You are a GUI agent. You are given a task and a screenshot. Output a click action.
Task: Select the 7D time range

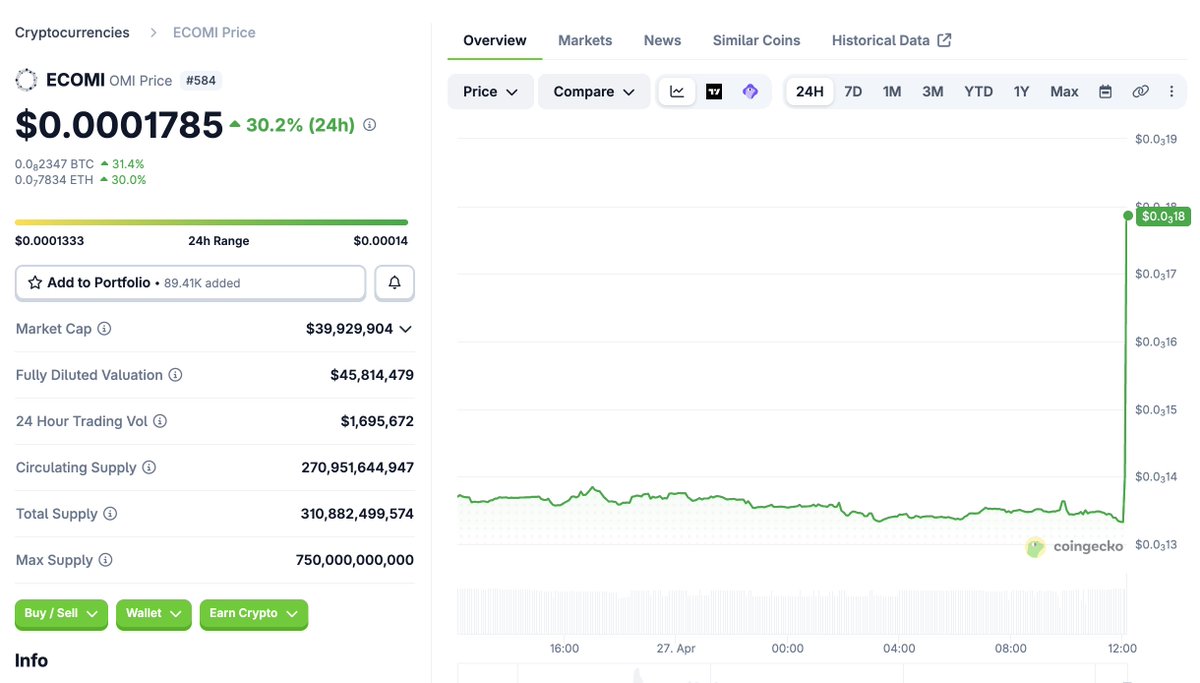pos(853,91)
